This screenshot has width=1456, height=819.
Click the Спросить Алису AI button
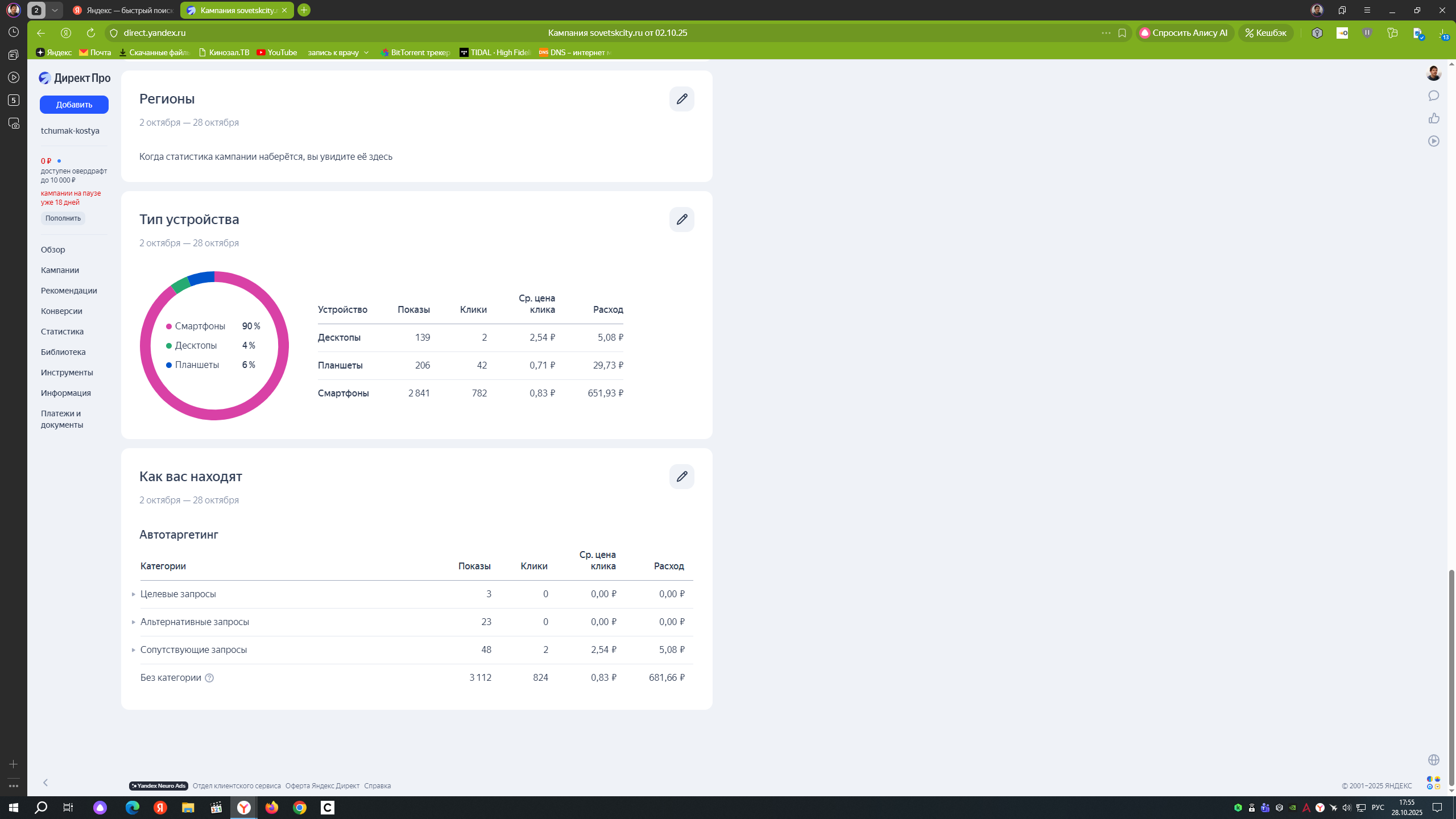pyautogui.click(x=1184, y=33)
